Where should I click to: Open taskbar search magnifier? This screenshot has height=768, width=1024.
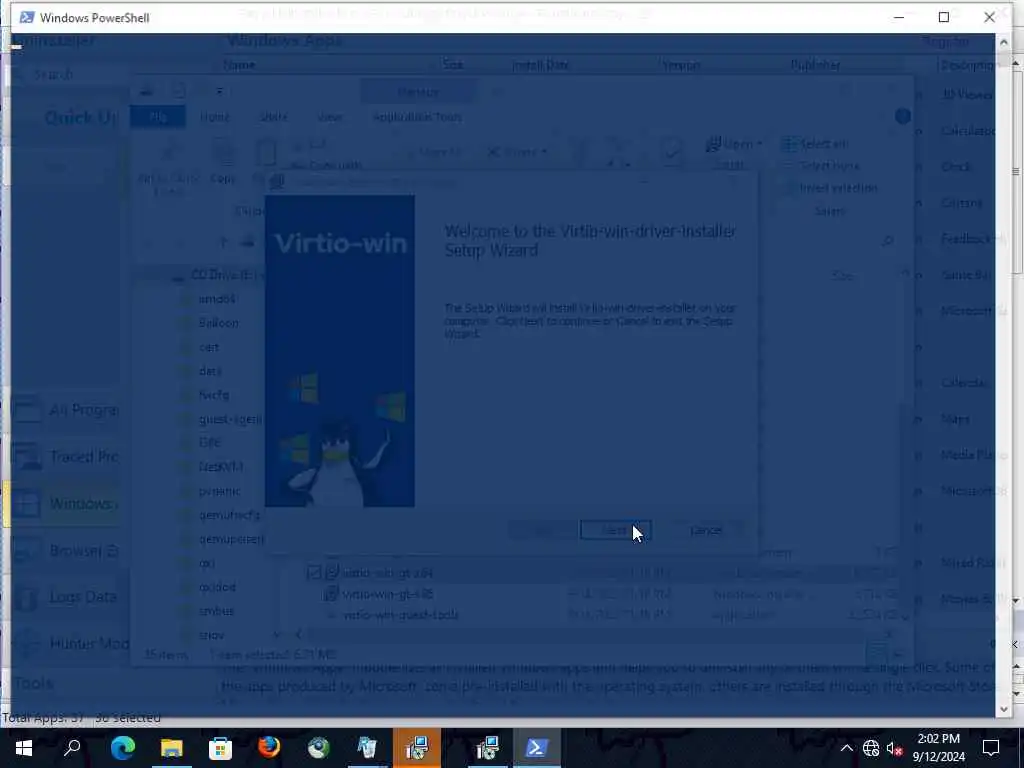point(72,748)
